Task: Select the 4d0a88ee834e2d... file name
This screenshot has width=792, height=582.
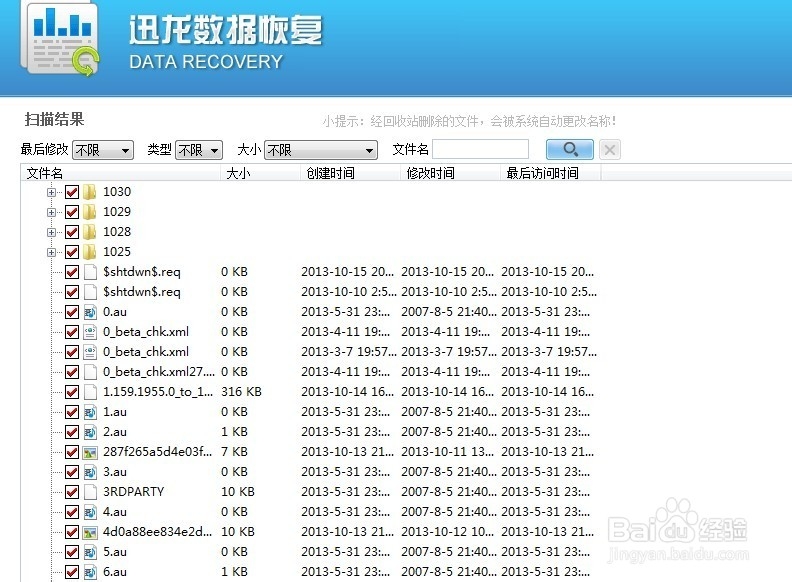Action: pos(158,532)
